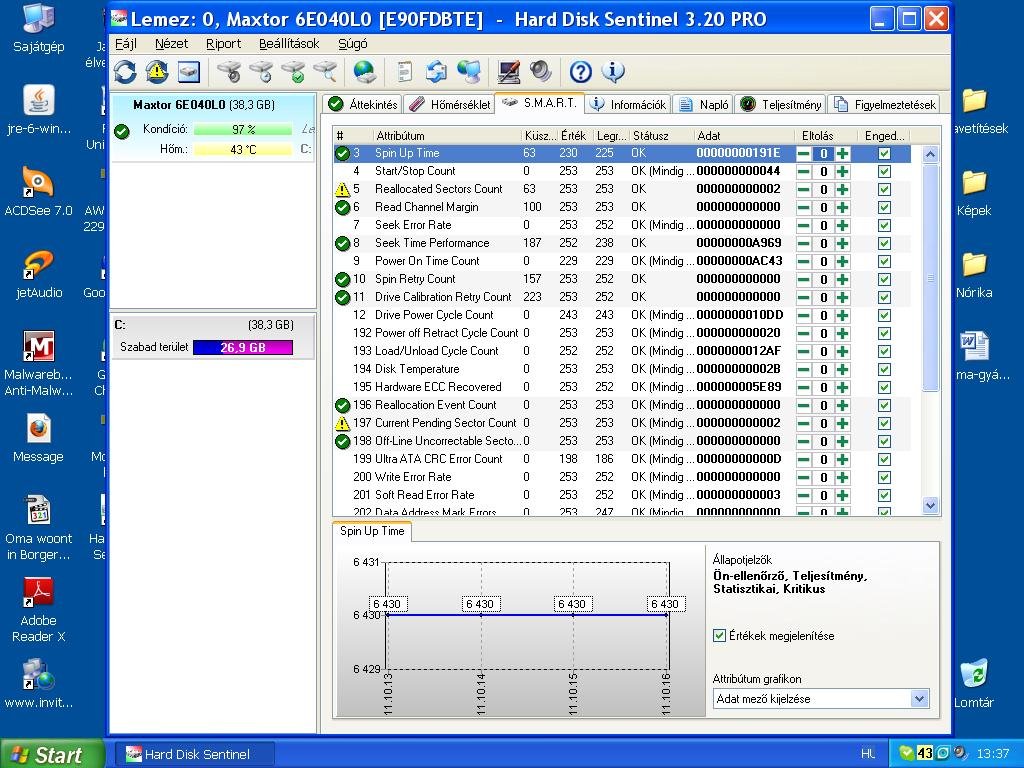Increase offset plus button for Spin Up Time

coord(842,153)
